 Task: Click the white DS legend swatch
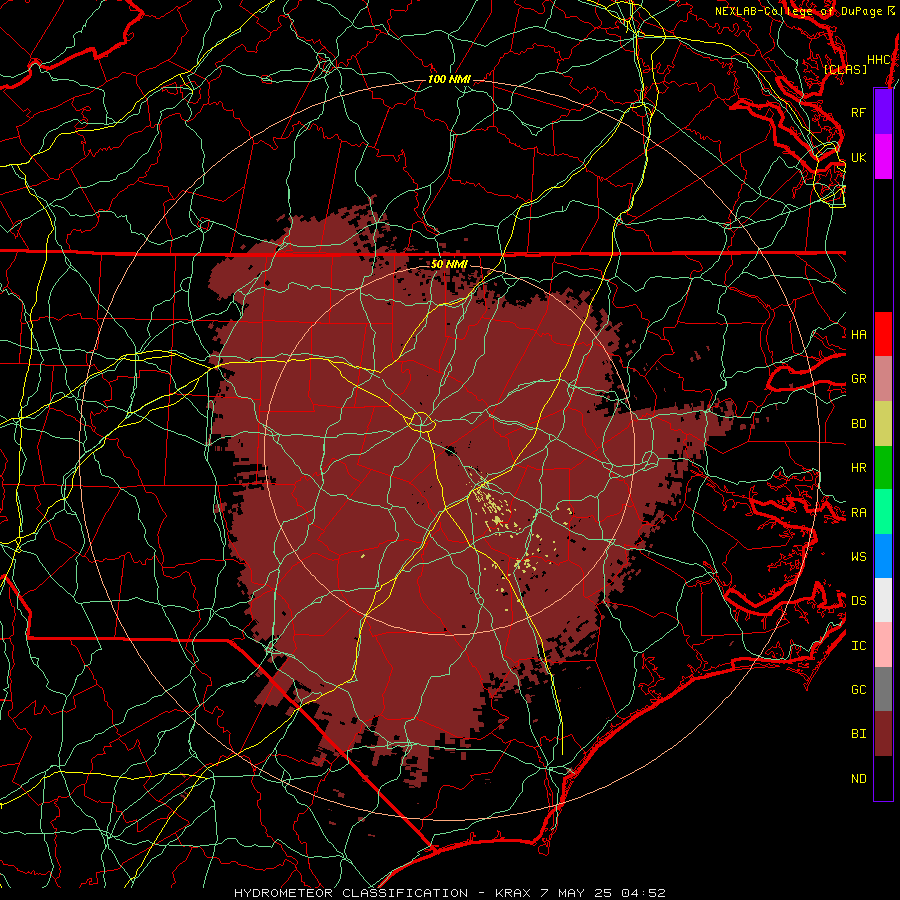883,600
